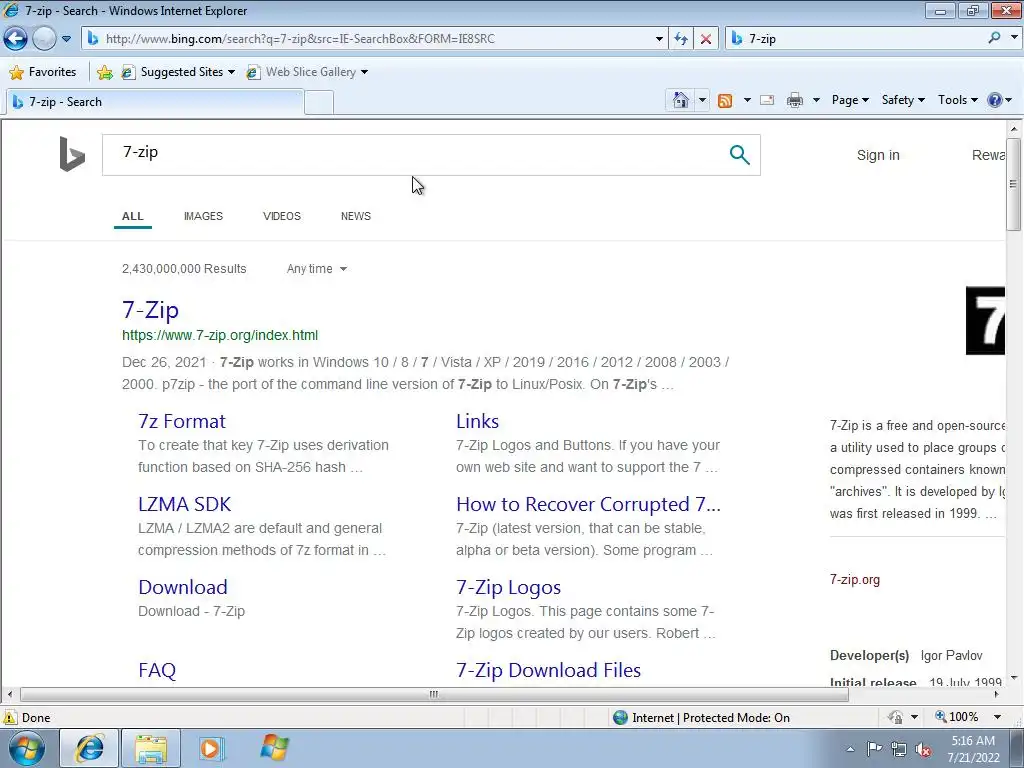Click the volume muted tray icon
The height and width of the screenshot is (768, 1024).
[x=923, y=749]
